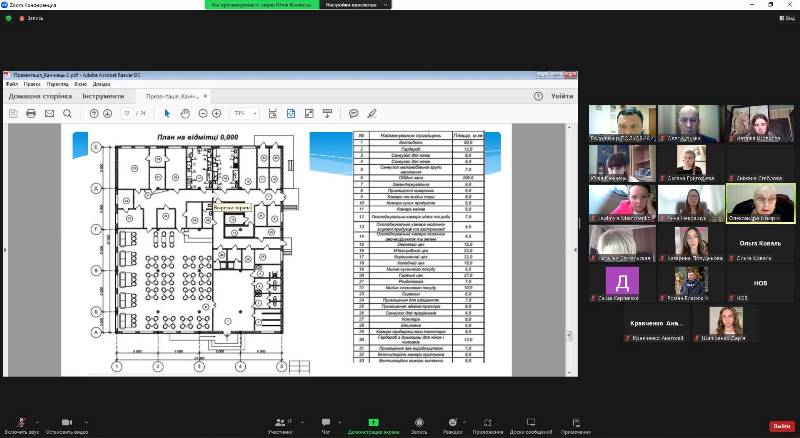Click Увійти sign-in link in Acrobat

pos(562,96)
